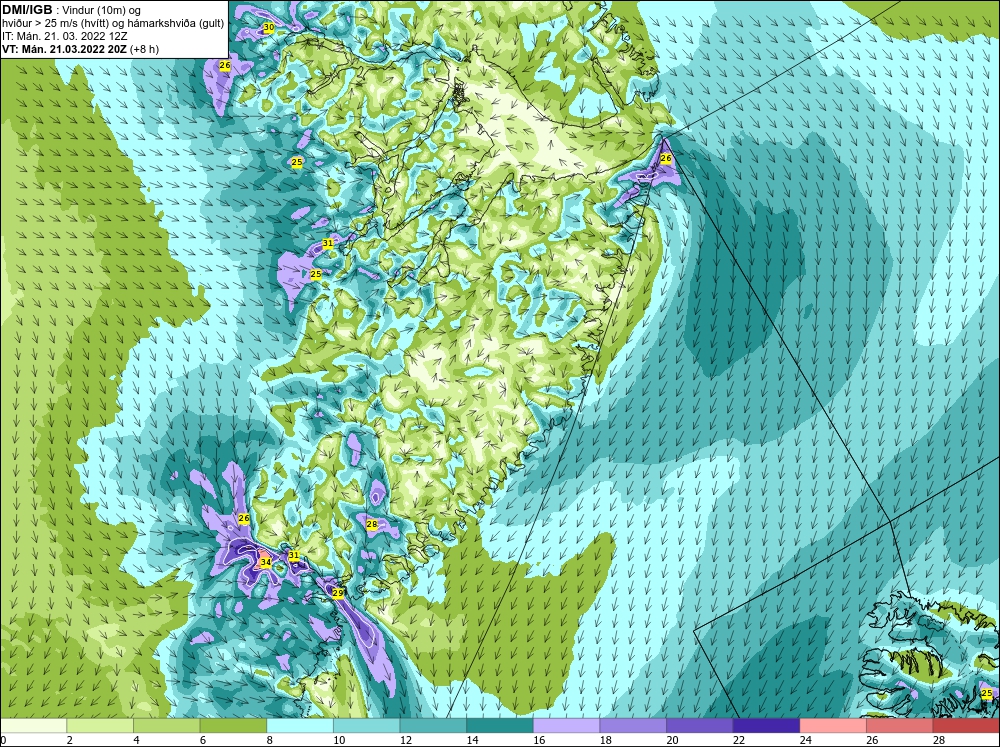The width and height of the screenshot is (1000, 747).
Task: Click the yellow gust label 28
Action: [x=372, y=524]
